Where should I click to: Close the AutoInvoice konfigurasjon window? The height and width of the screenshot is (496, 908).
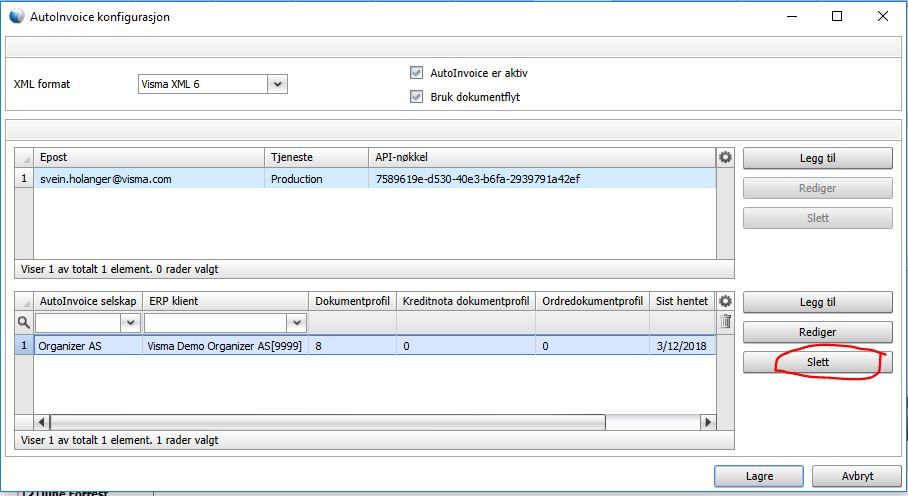(x=883, y=16)
